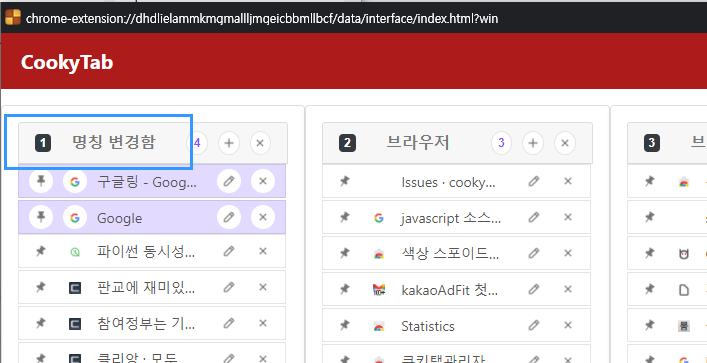Click the favicon of 참여정부는 기... row
This screenshot has width=707, height=363.
[75, 324]
